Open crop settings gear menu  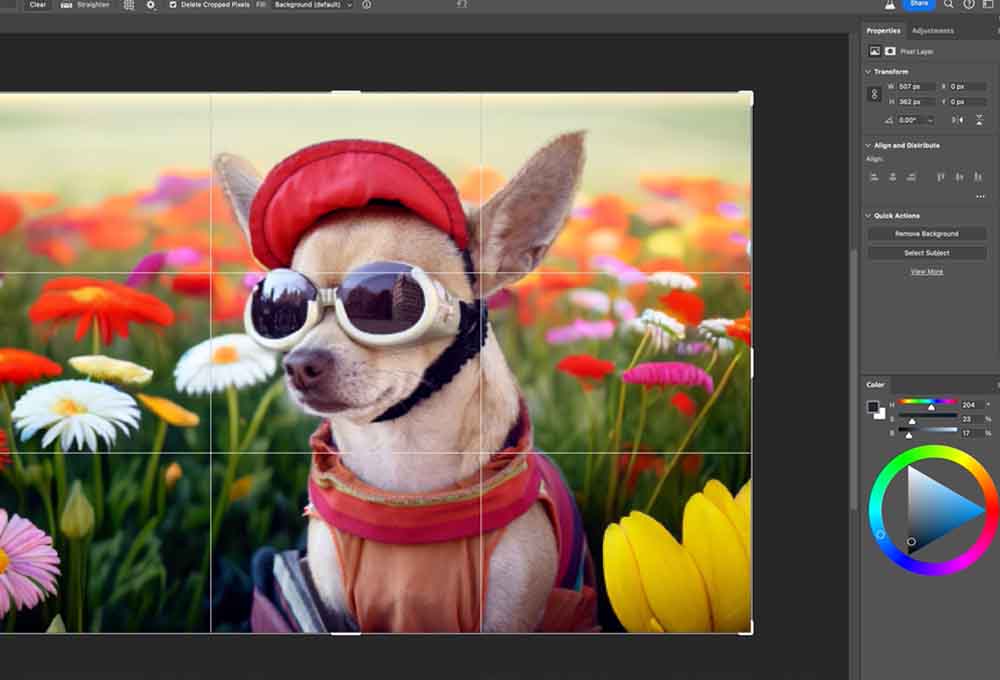point(151,5)
